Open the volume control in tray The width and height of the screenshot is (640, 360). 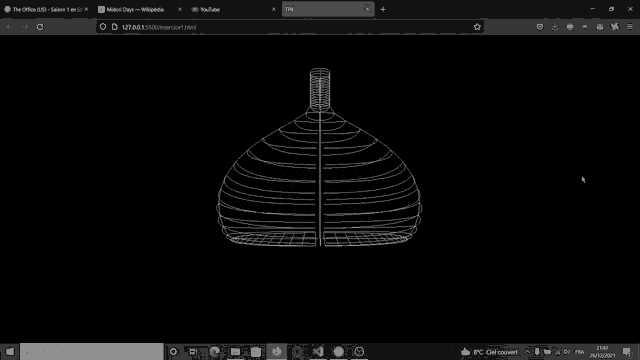pyautogui.click(x=567, y=352)
